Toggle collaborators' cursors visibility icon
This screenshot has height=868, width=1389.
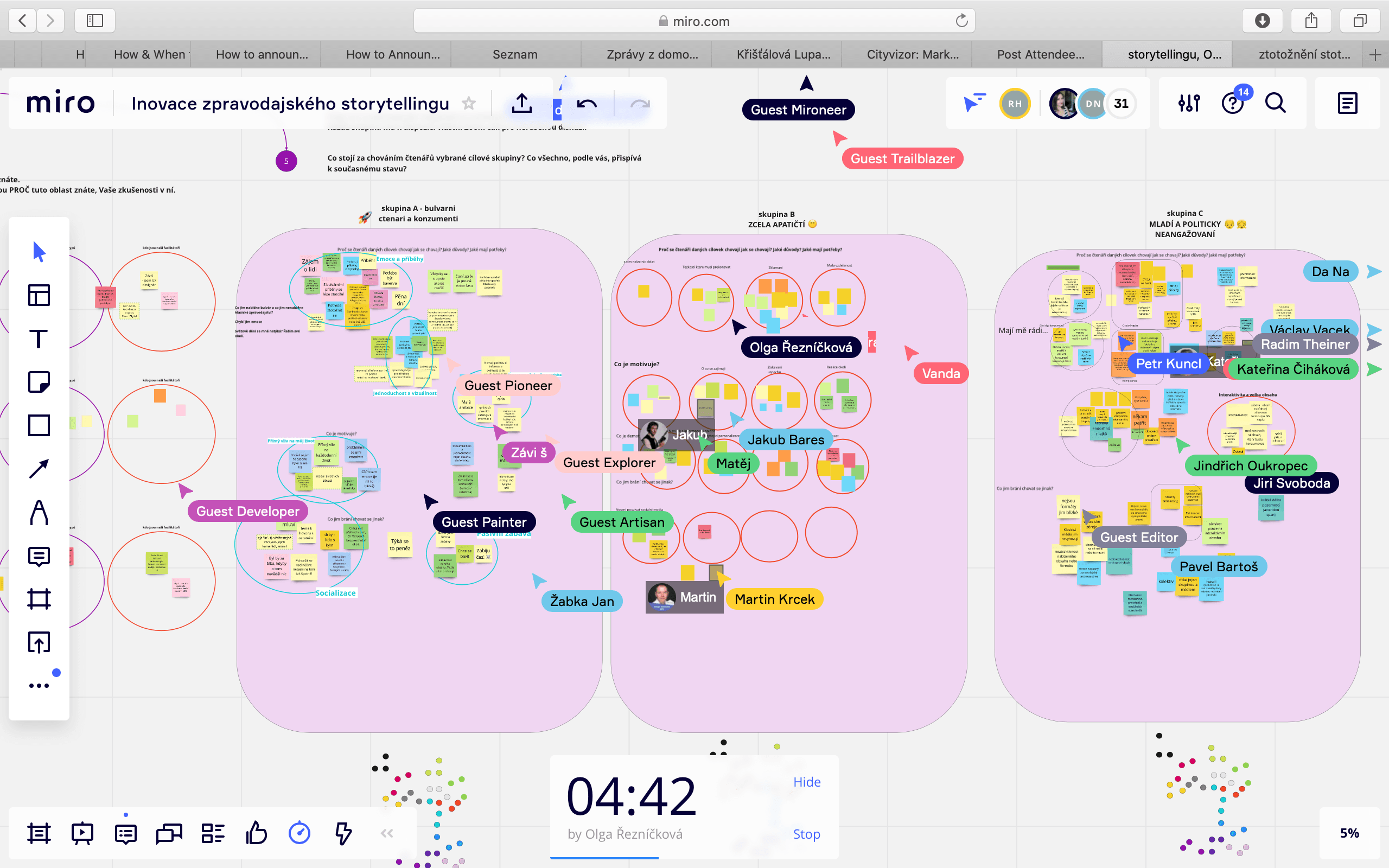click(974, 103)
